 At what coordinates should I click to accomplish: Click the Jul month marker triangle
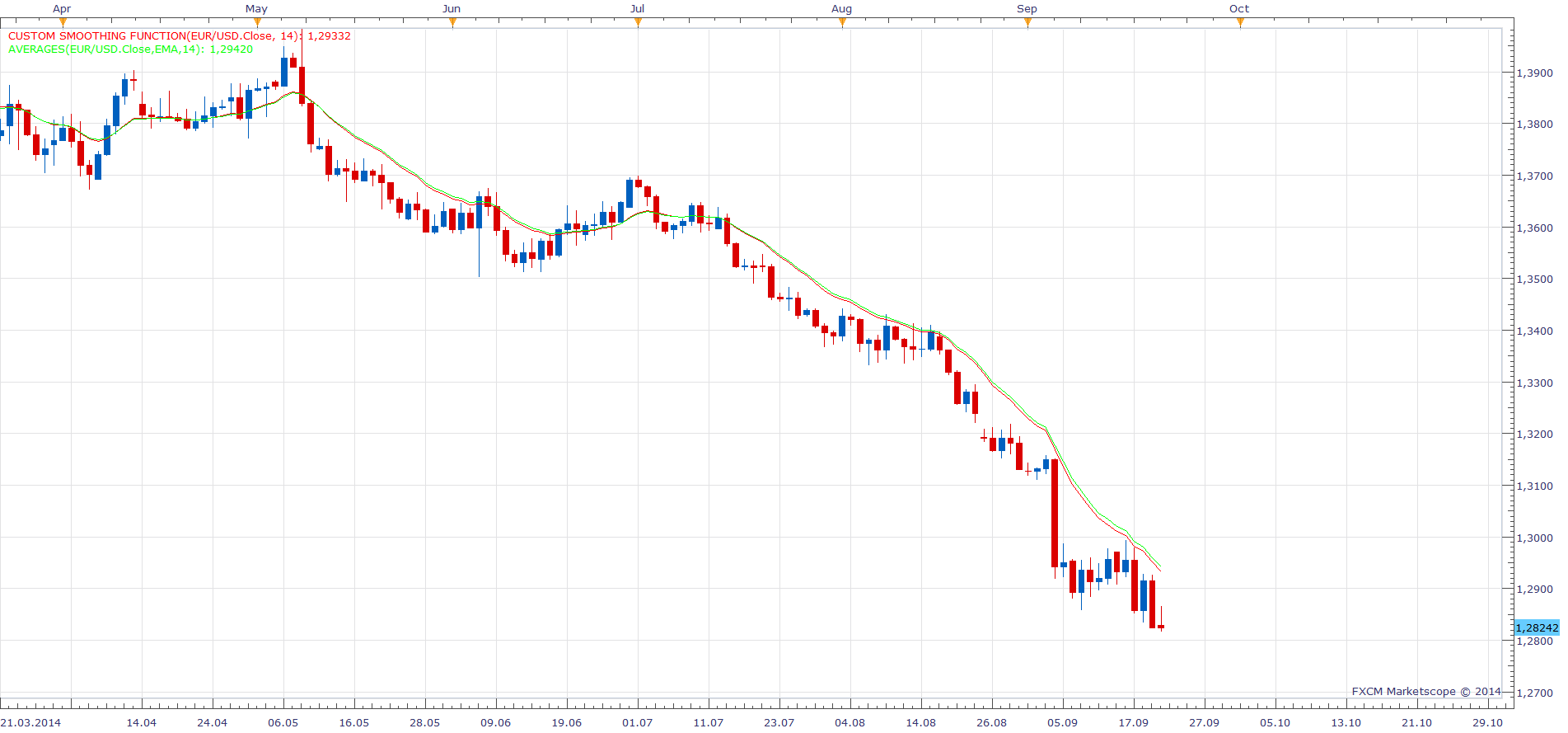click(638, 22)
